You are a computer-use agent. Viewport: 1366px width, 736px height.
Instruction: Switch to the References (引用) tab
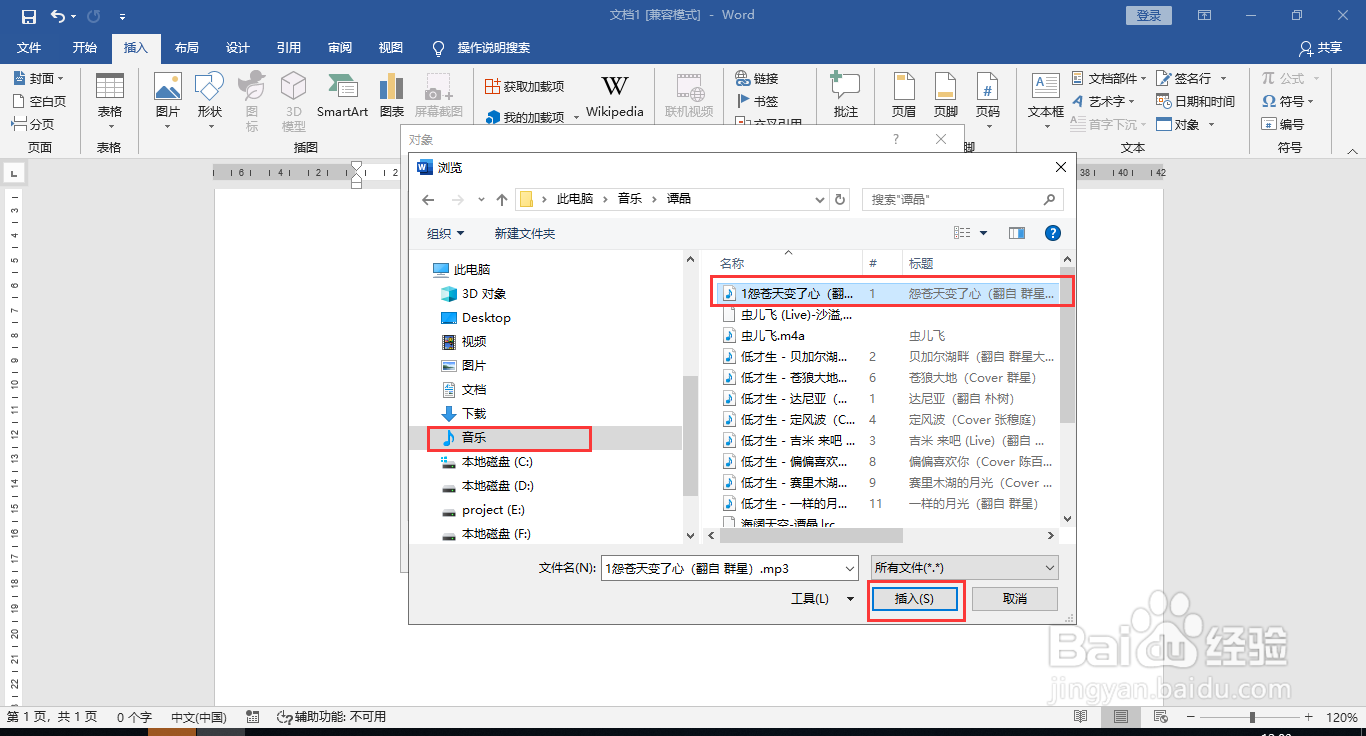pyautogui.click(x=289, y=47)
